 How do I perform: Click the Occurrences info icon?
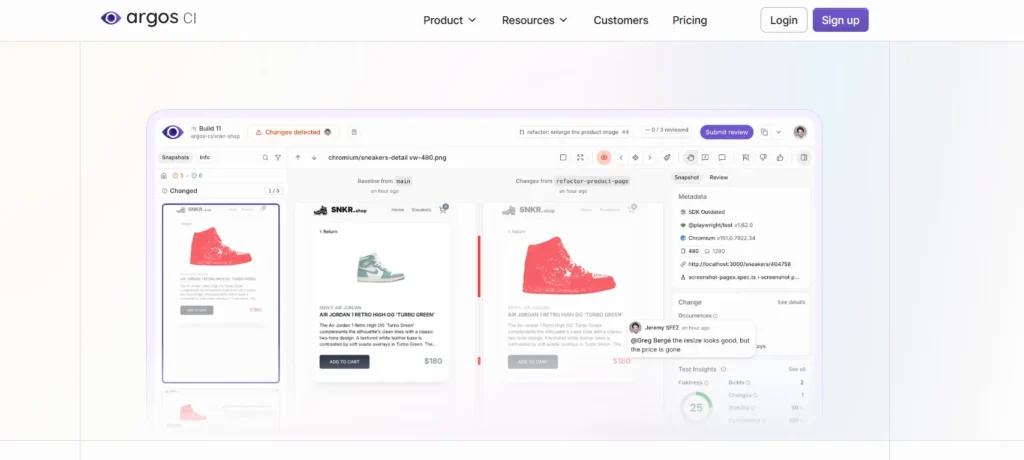coord(715,316)
